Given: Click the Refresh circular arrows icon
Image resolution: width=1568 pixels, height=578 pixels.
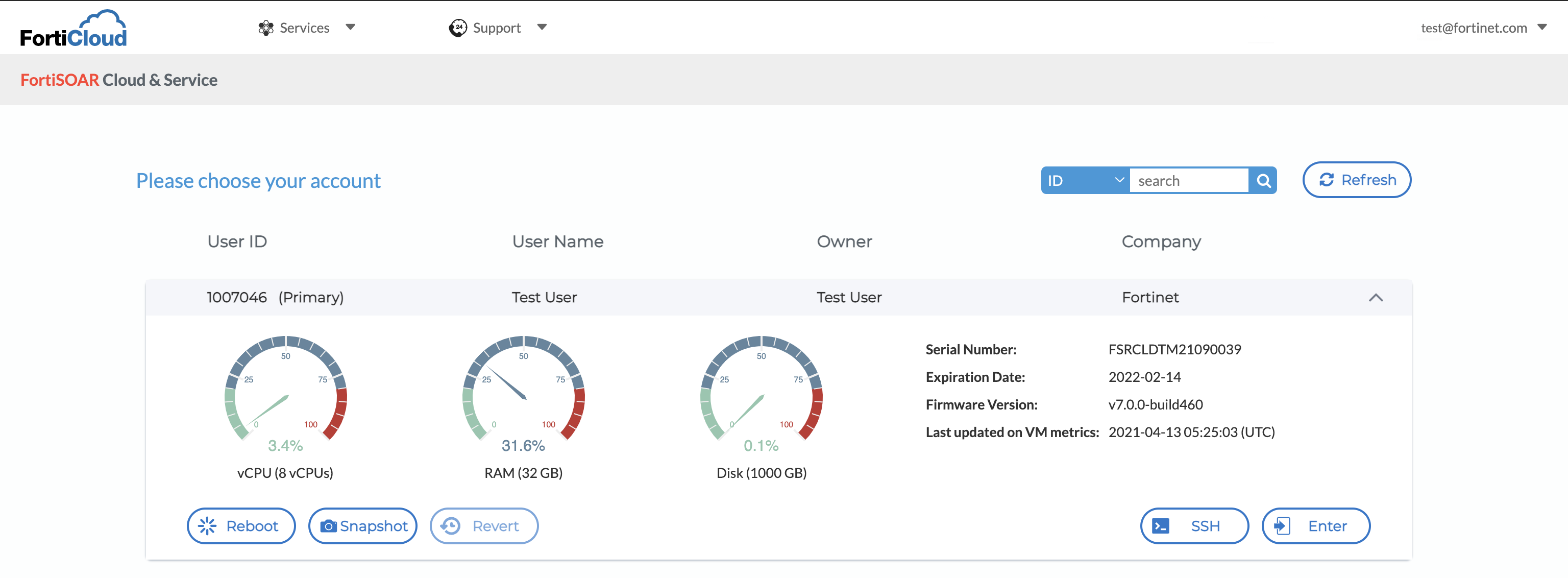Looking at the screenshot, I should pyautogui.click(x=1327, y=180).
